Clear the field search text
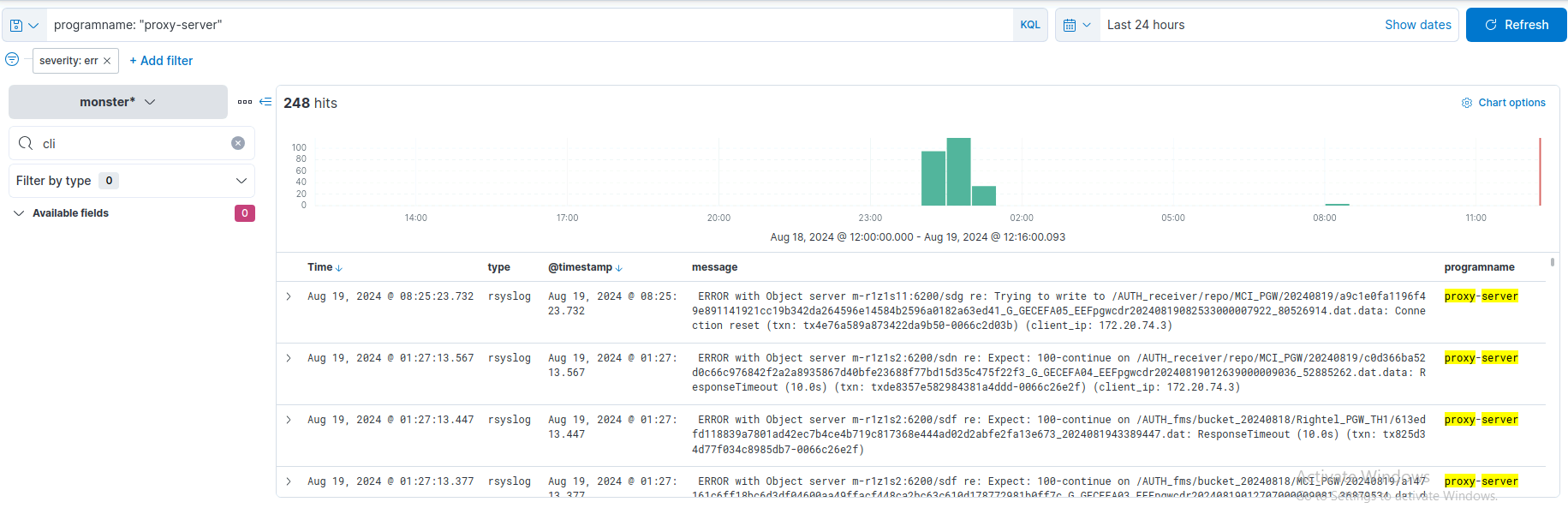This screenshot has width=1568, height=508. pos(238,143)
